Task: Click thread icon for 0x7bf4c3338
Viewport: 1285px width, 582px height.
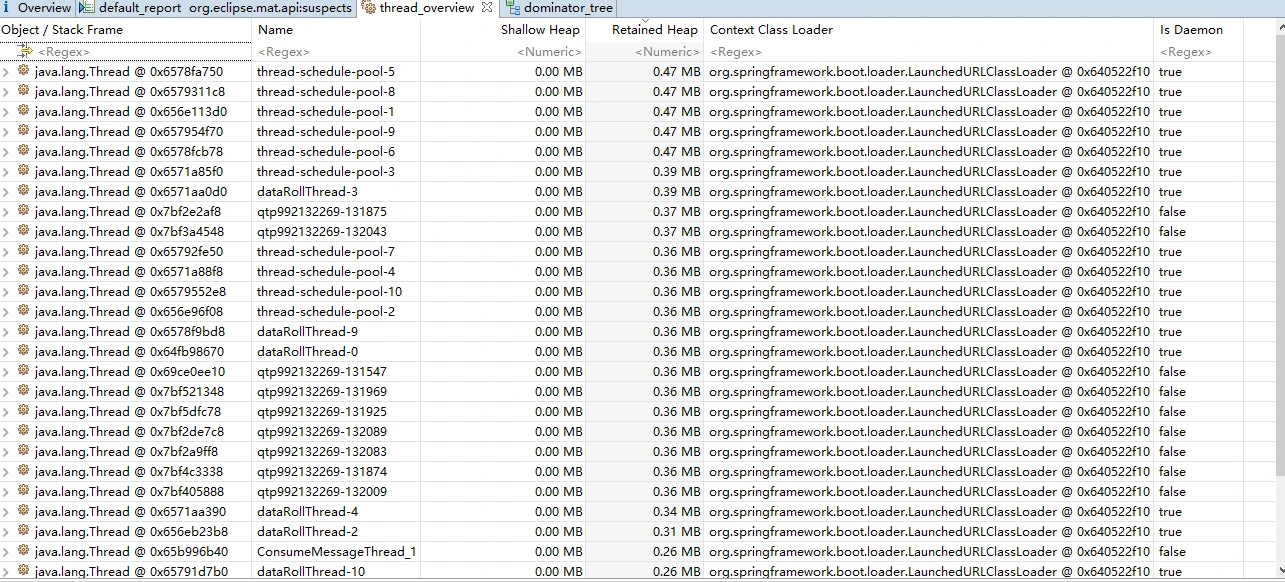Action: 23,471
